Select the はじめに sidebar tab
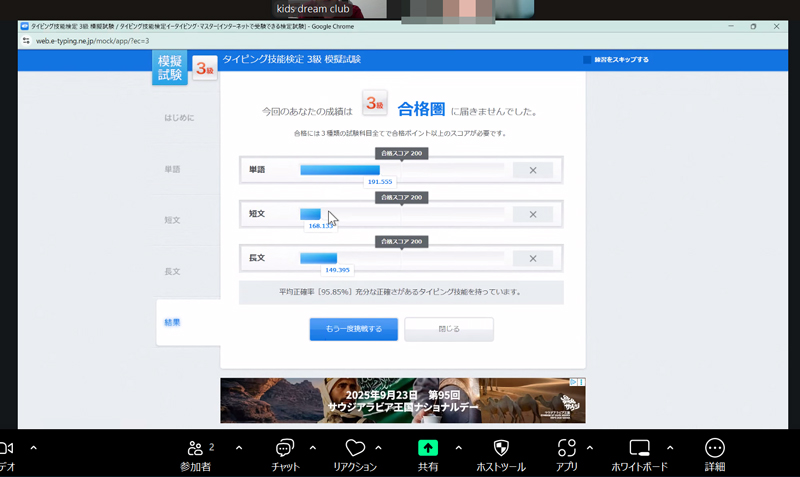The image size is (800, 477). [179, 118]
